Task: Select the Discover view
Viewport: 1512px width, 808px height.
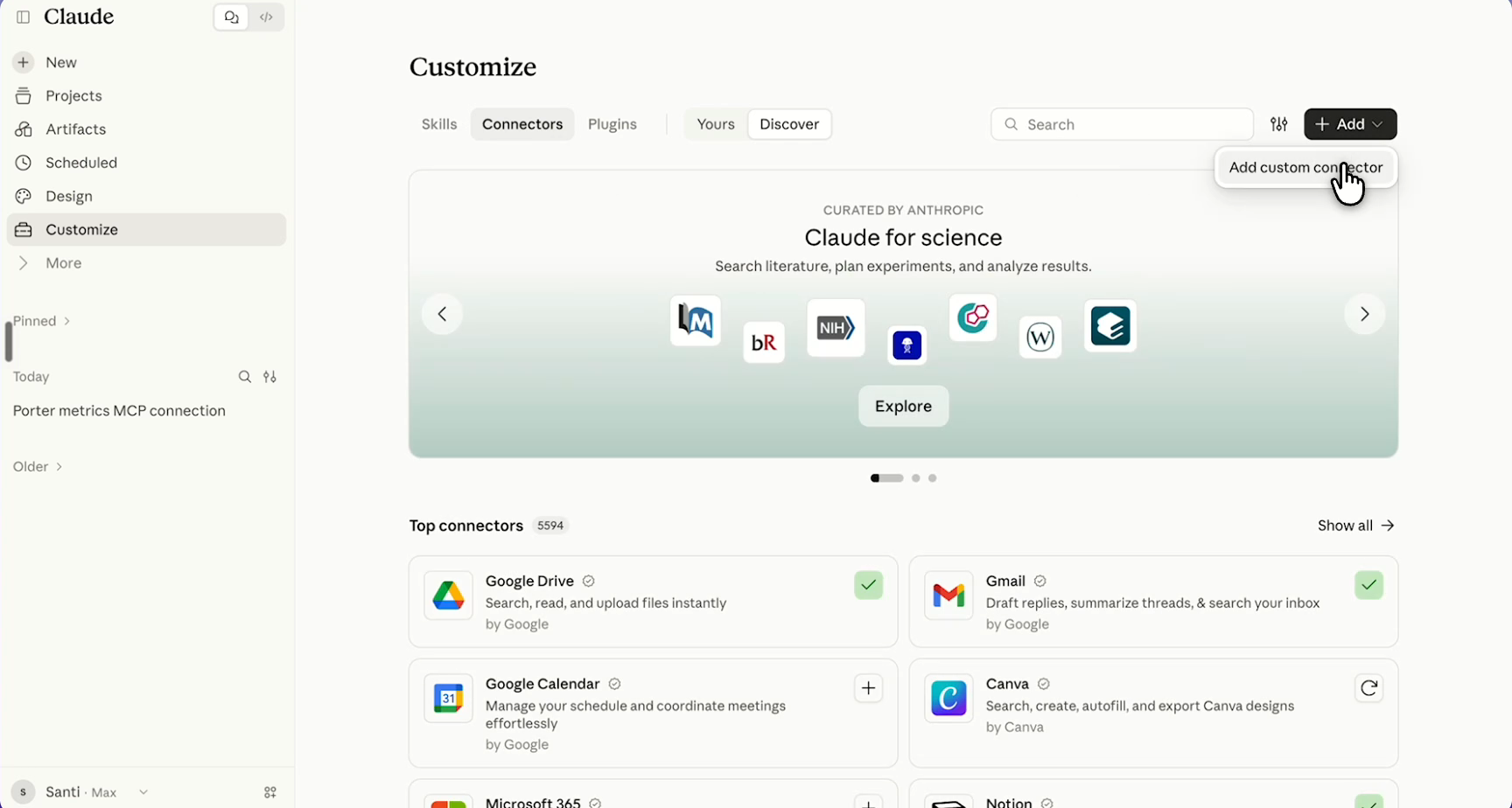Action: tap(789, 124)
